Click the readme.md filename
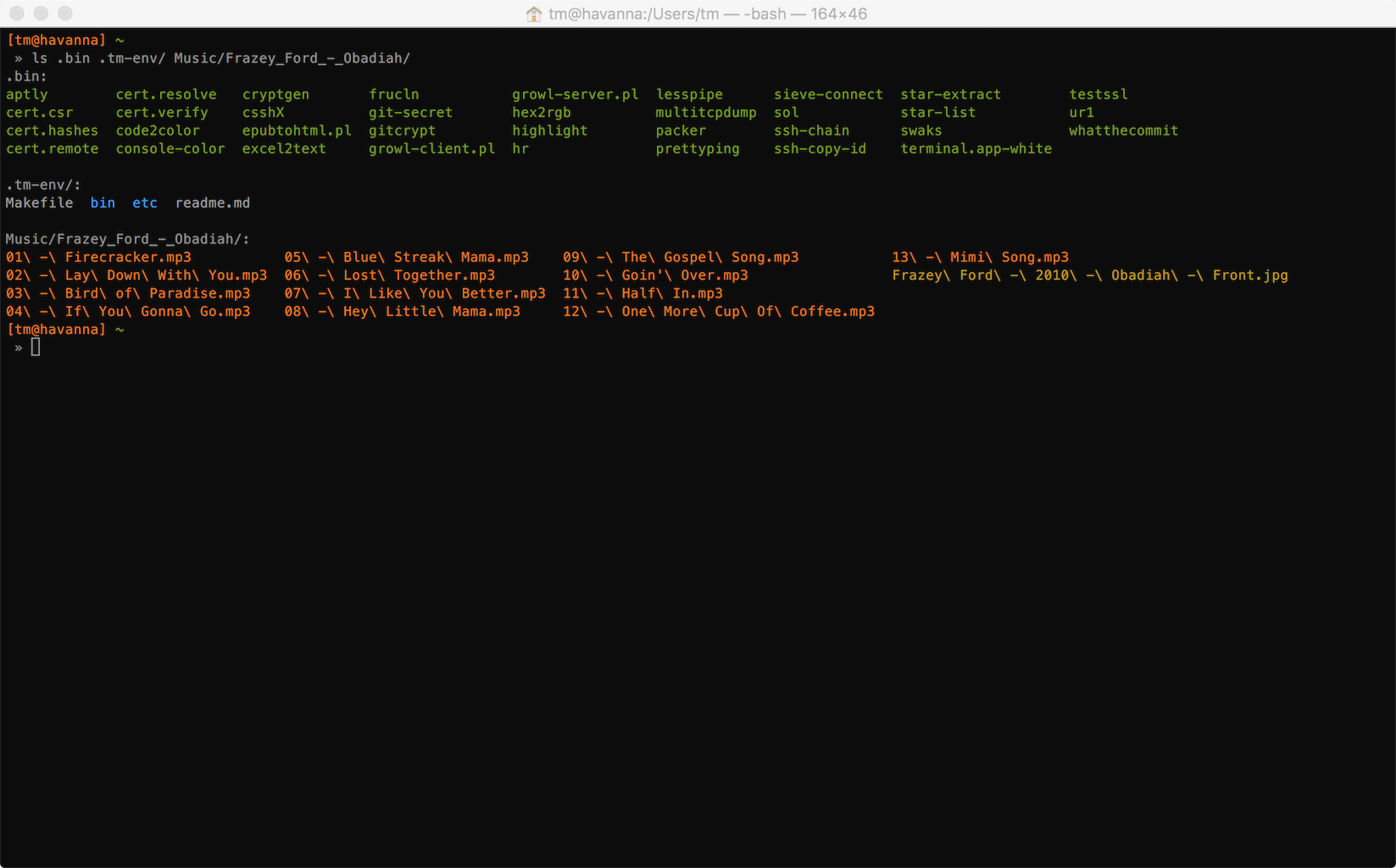This screenshot has height=868, width=1396. 212,203
